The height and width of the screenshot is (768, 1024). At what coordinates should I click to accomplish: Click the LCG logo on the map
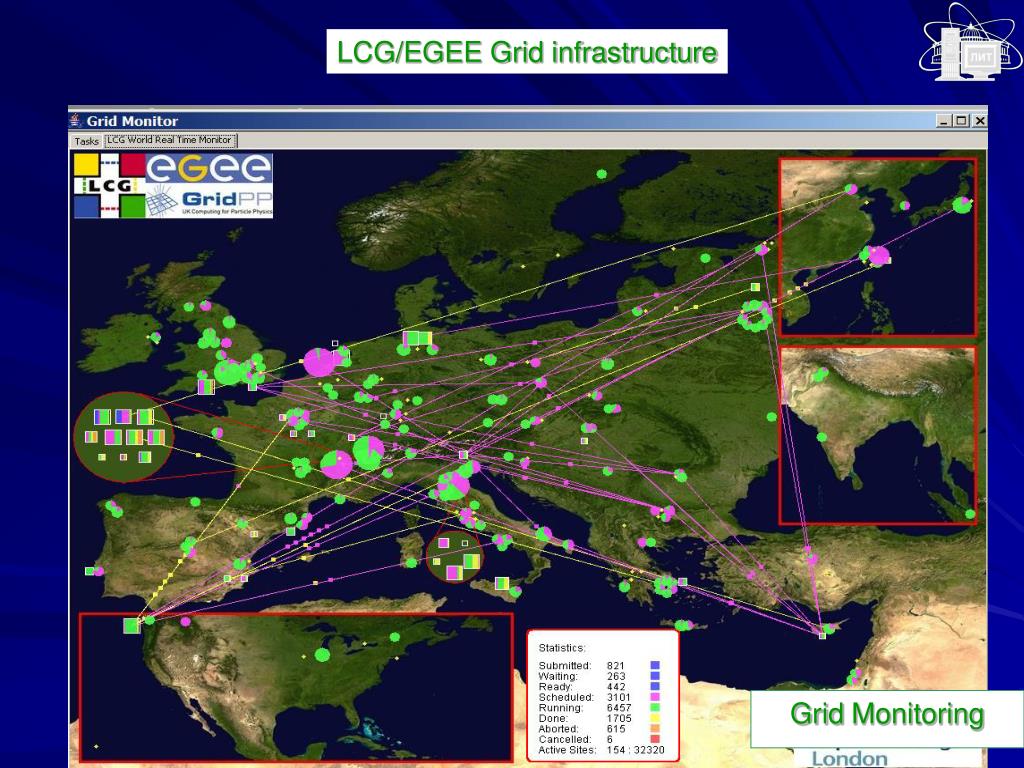pos(109,185)
